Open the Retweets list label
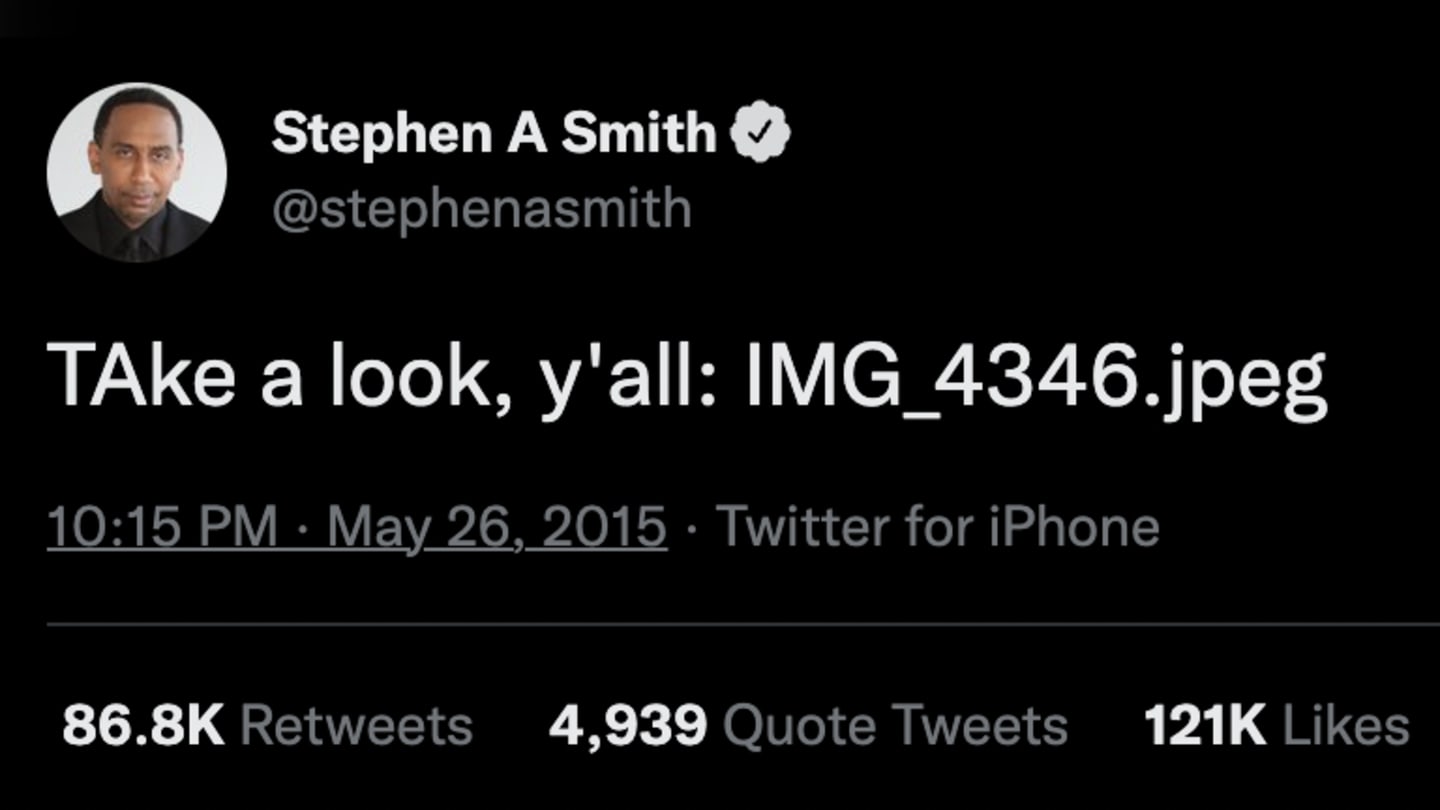1440x810 pixels. [356, 726]
